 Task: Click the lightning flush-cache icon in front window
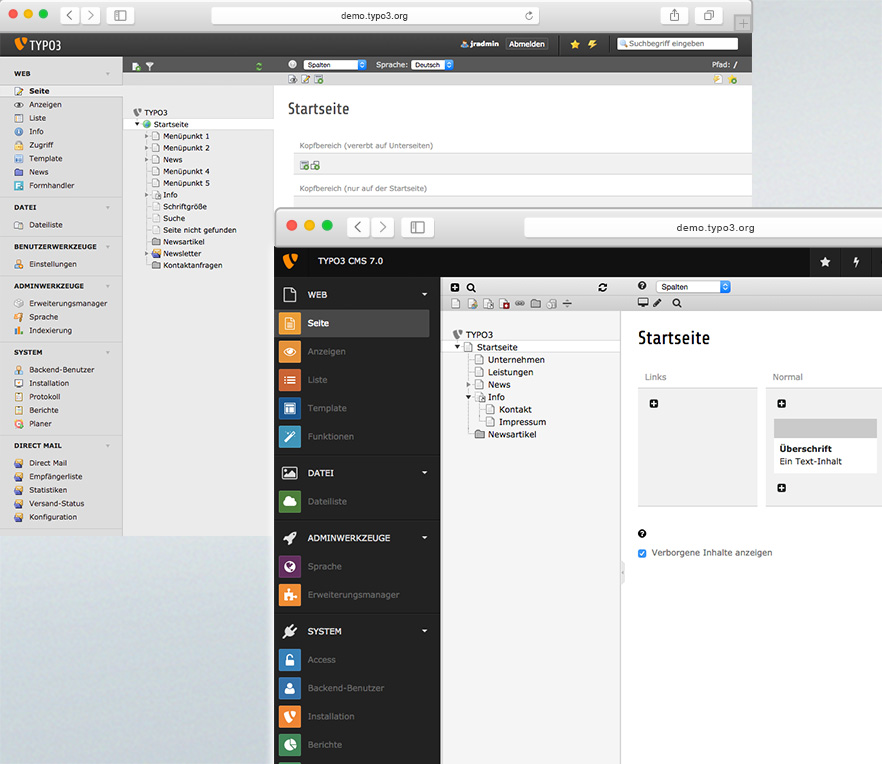click(x=856, y=262)
